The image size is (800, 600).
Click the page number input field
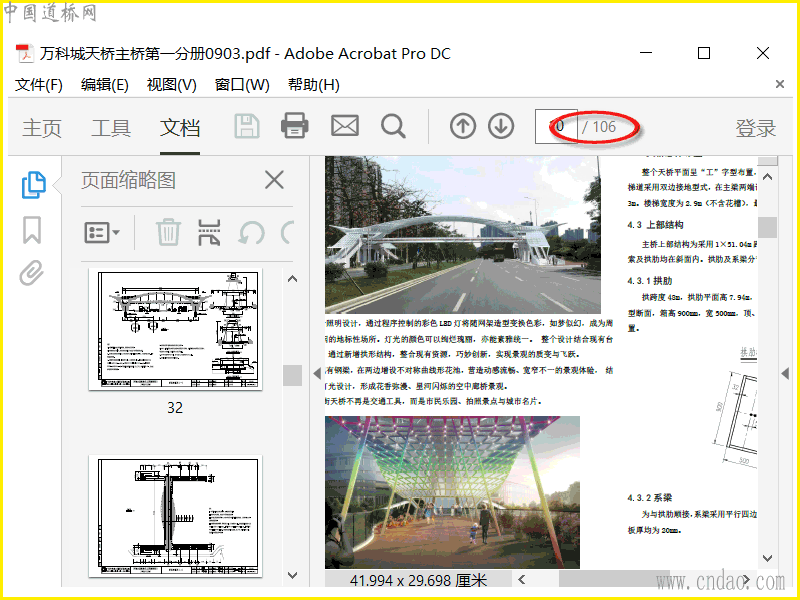pyautogui.click(x=556, y=127)
